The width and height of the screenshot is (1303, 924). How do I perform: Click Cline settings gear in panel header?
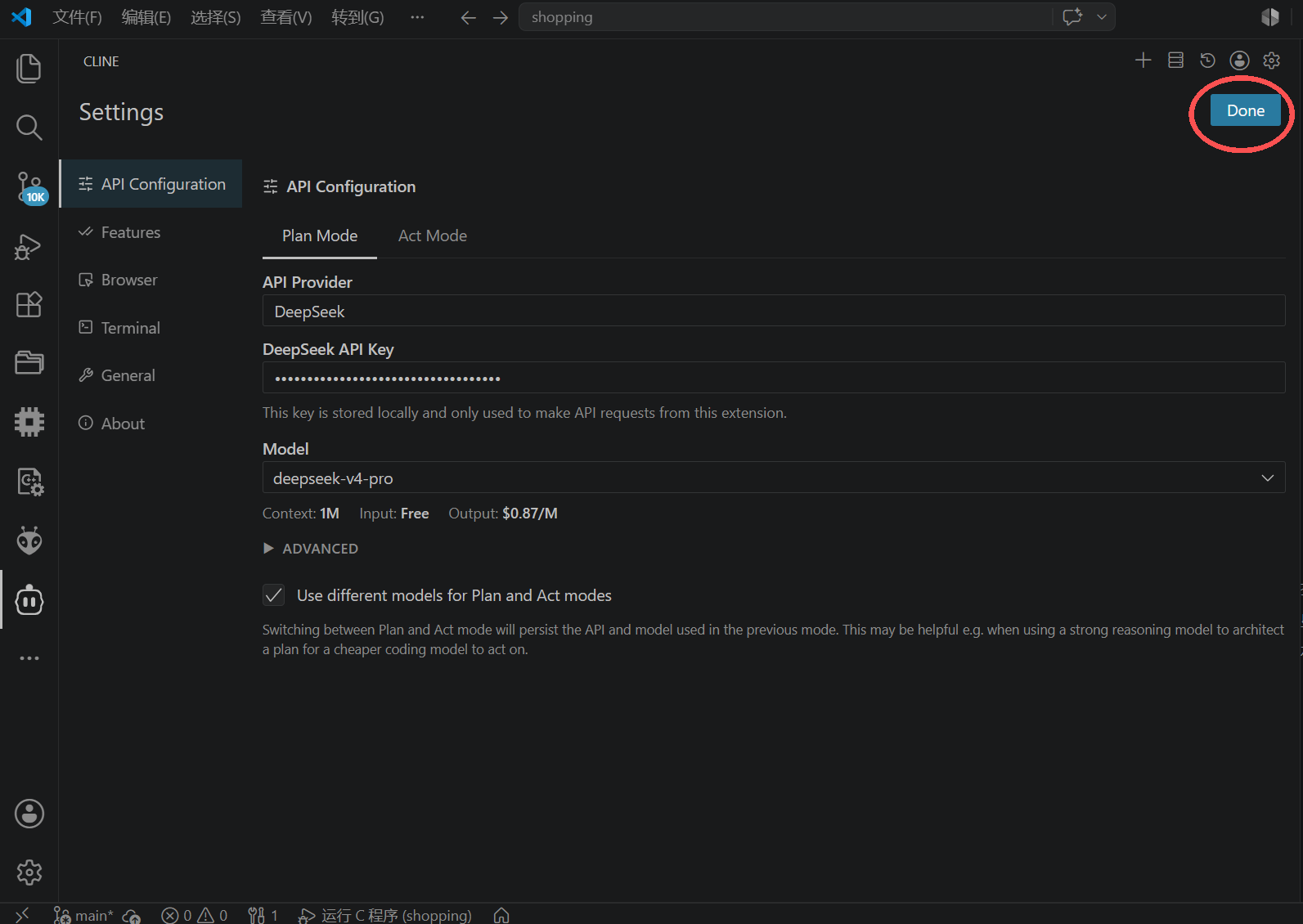click(1272, 61)
